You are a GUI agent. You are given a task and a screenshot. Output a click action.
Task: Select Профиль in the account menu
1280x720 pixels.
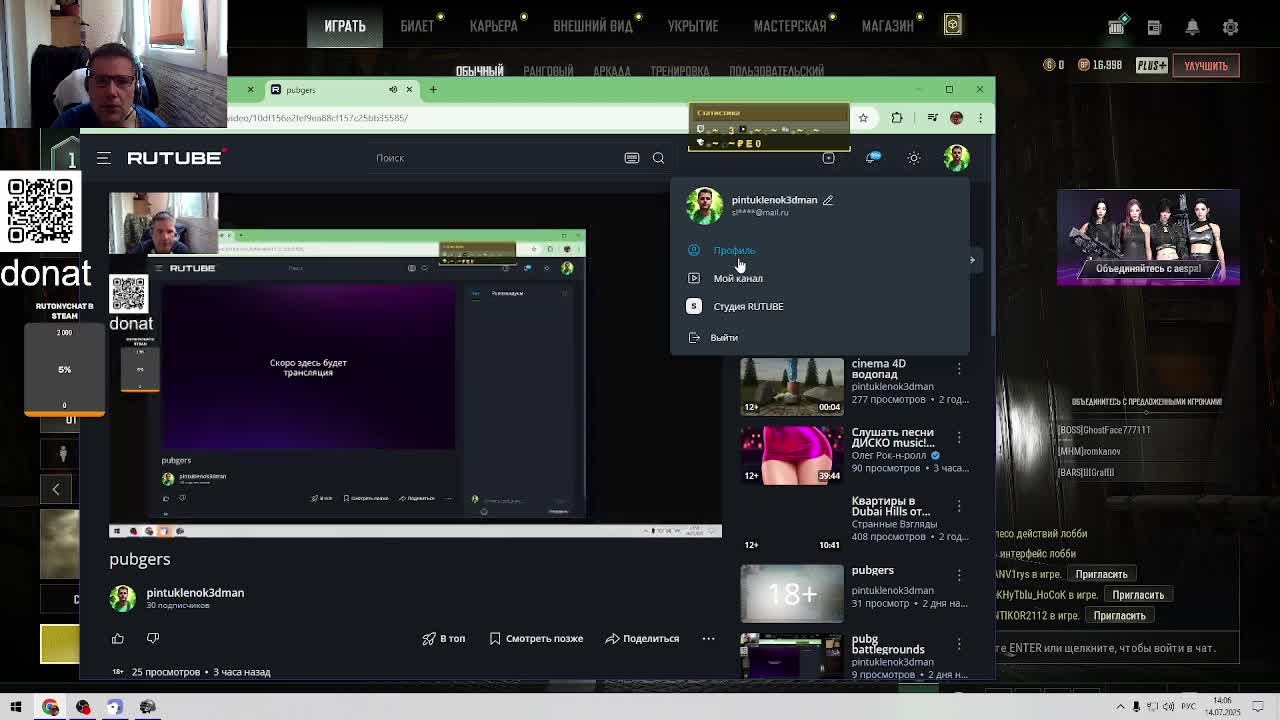click(734, 250)
